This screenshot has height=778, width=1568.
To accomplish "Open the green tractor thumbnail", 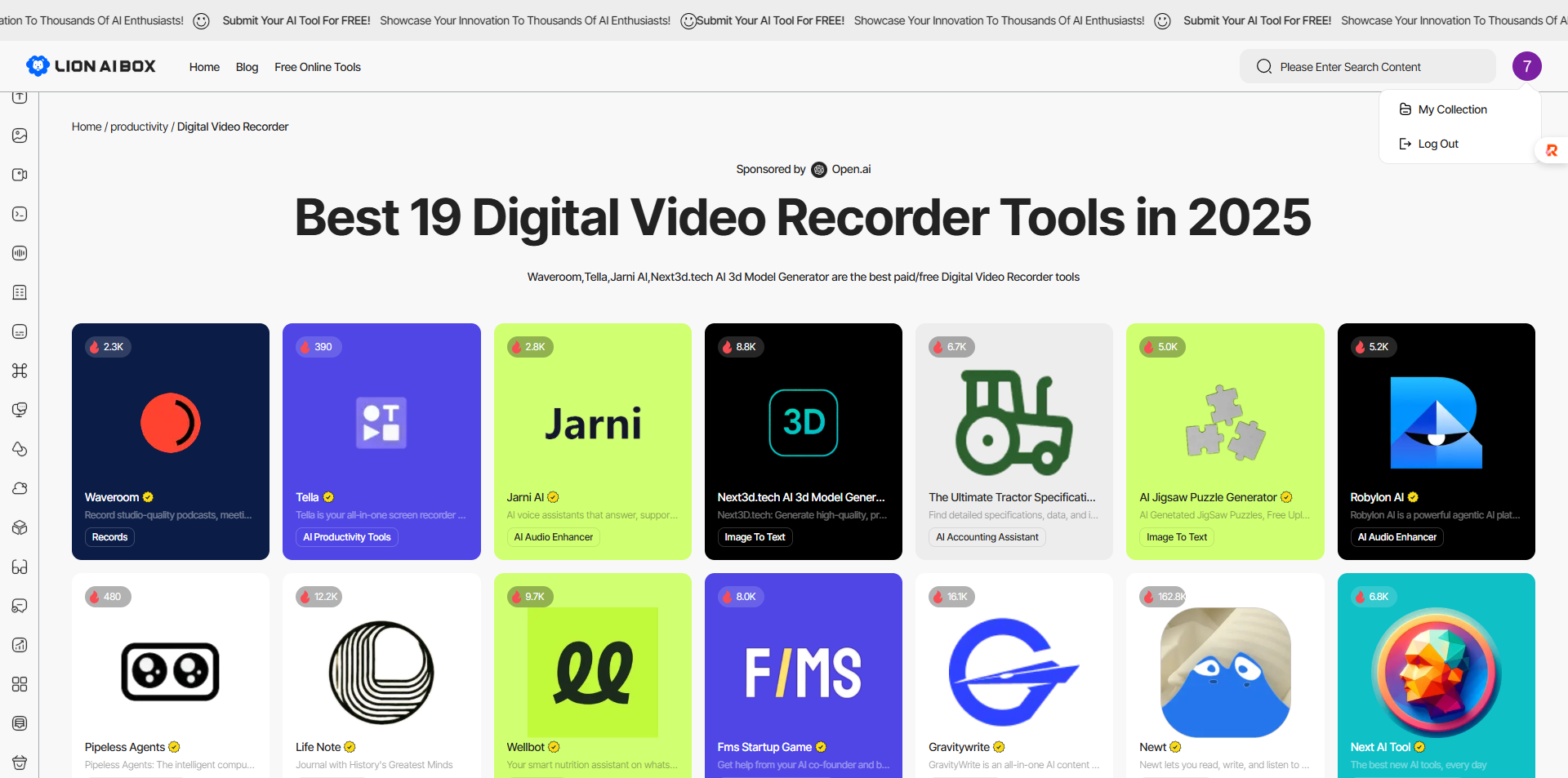I will (x=1014, y=423).
